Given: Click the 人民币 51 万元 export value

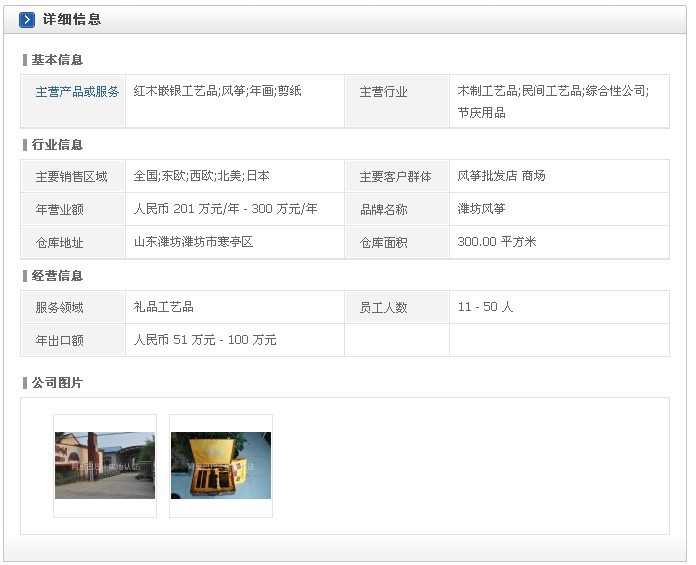Looking at the screenshot, I should pos(205,340).
